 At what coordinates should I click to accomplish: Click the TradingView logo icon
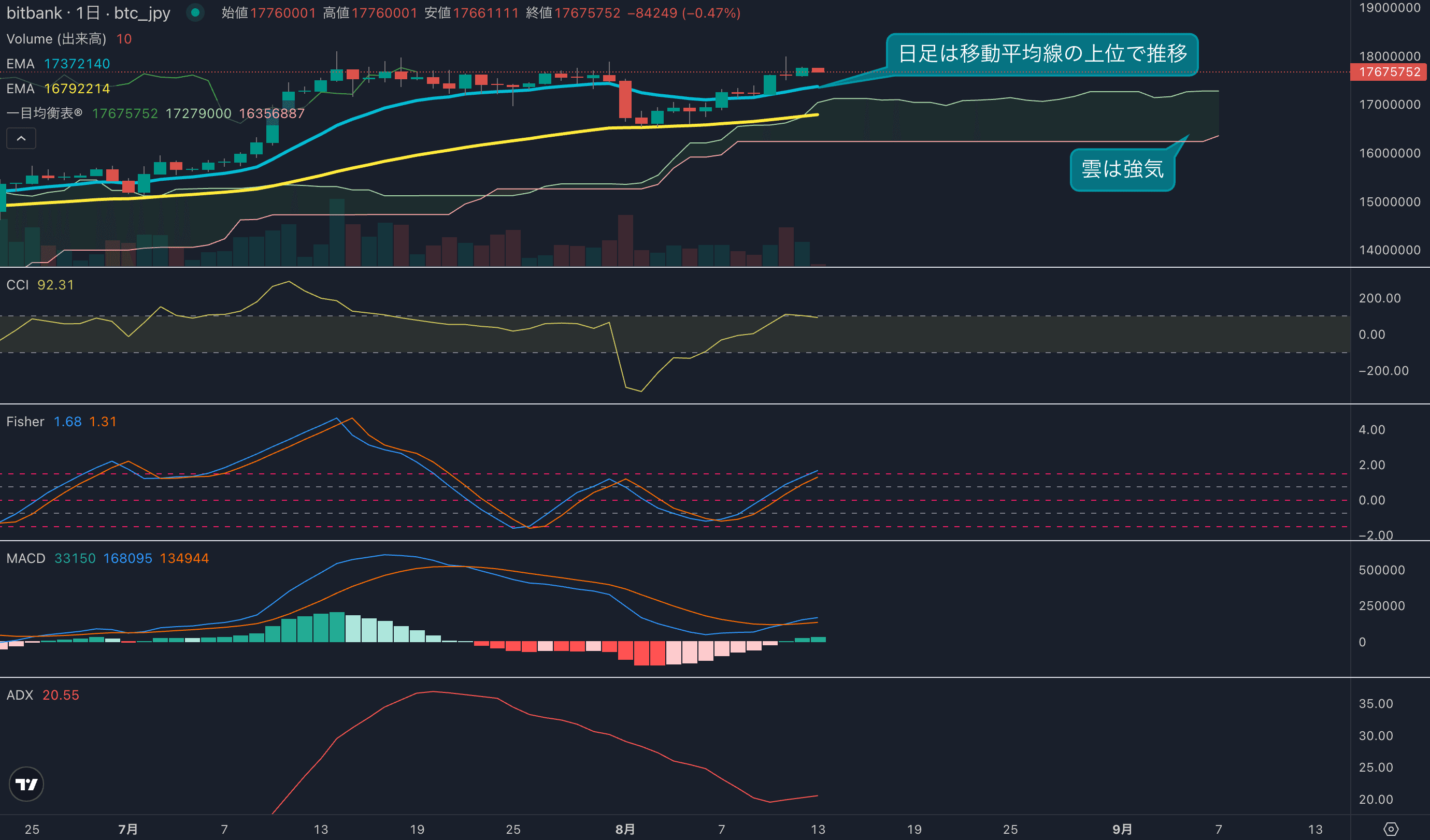(x=26, y=784)
